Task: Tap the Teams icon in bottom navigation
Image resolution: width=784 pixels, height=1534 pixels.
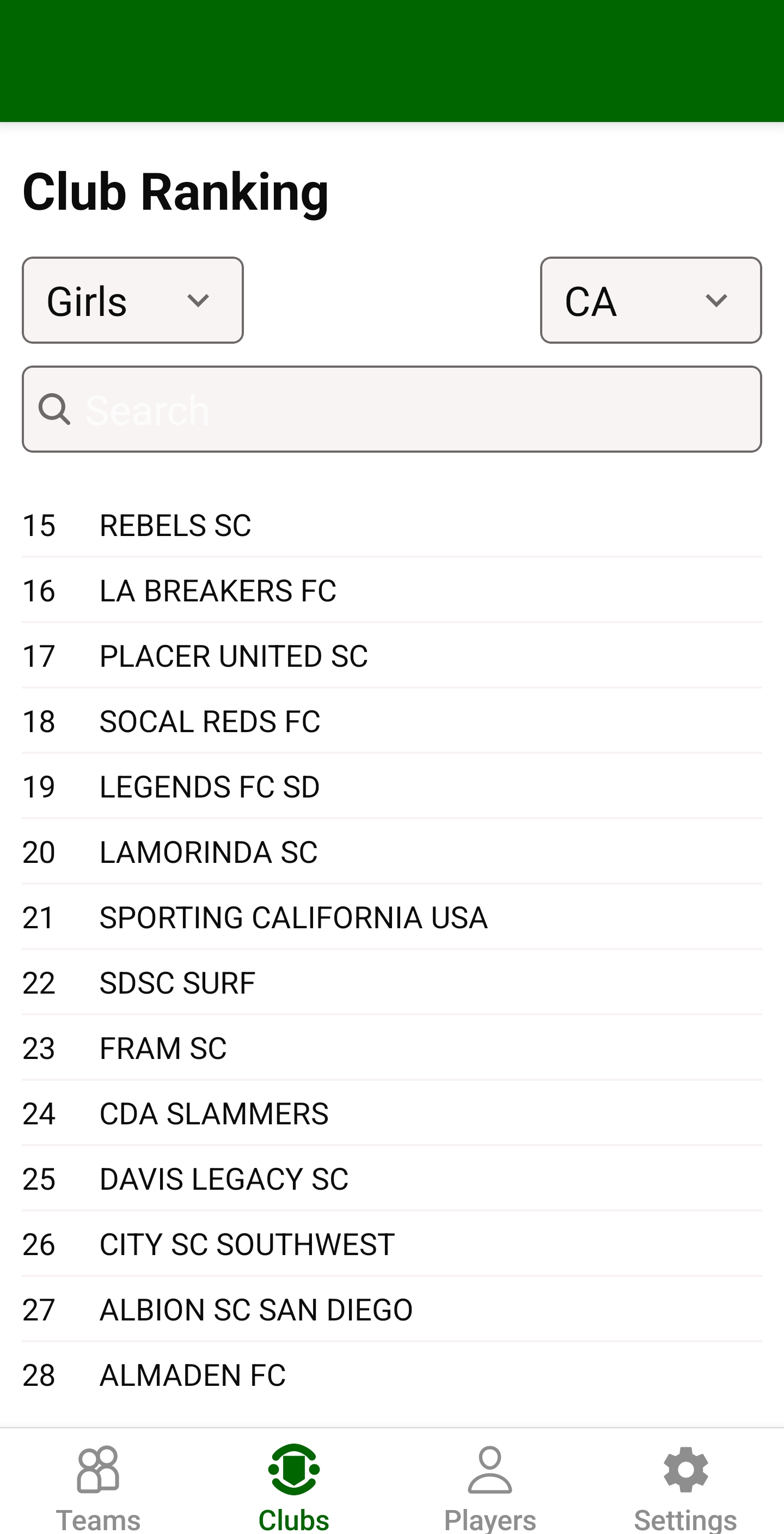Action: (98, 1470)
